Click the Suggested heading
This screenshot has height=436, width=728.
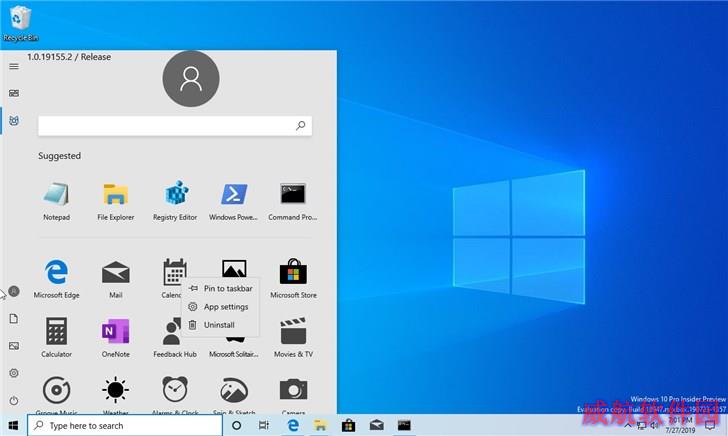(x=59, y=156)
